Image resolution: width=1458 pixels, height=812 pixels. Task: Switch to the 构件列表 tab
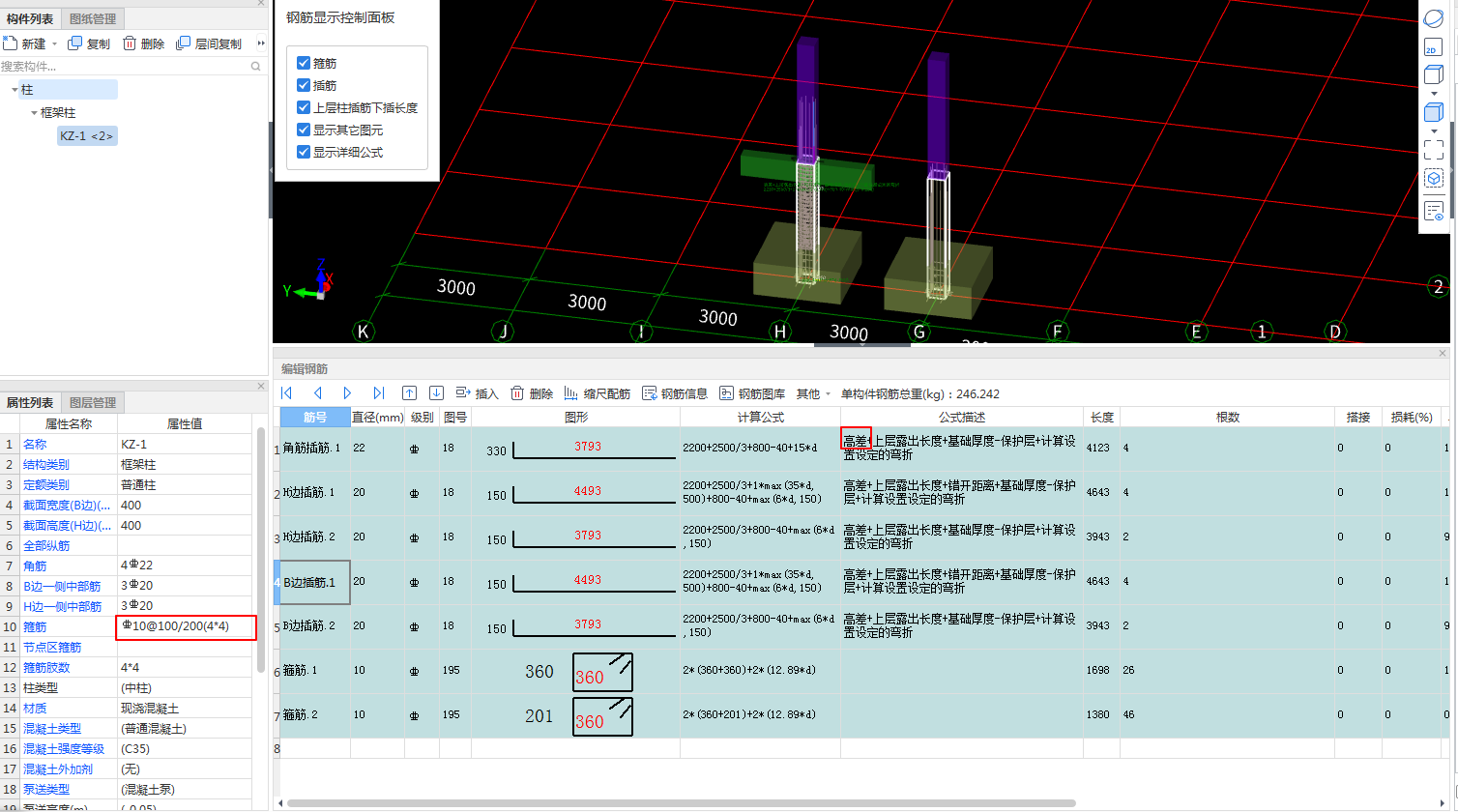point(30,18)
